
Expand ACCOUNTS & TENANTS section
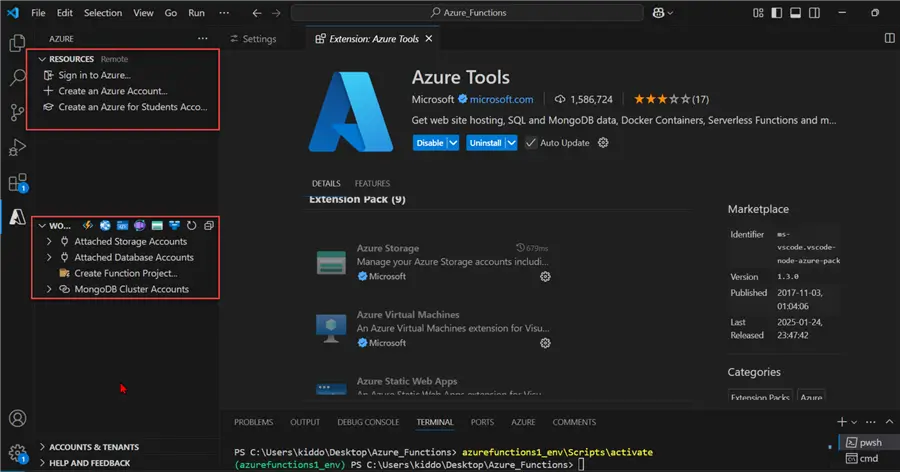click(42, 447)
